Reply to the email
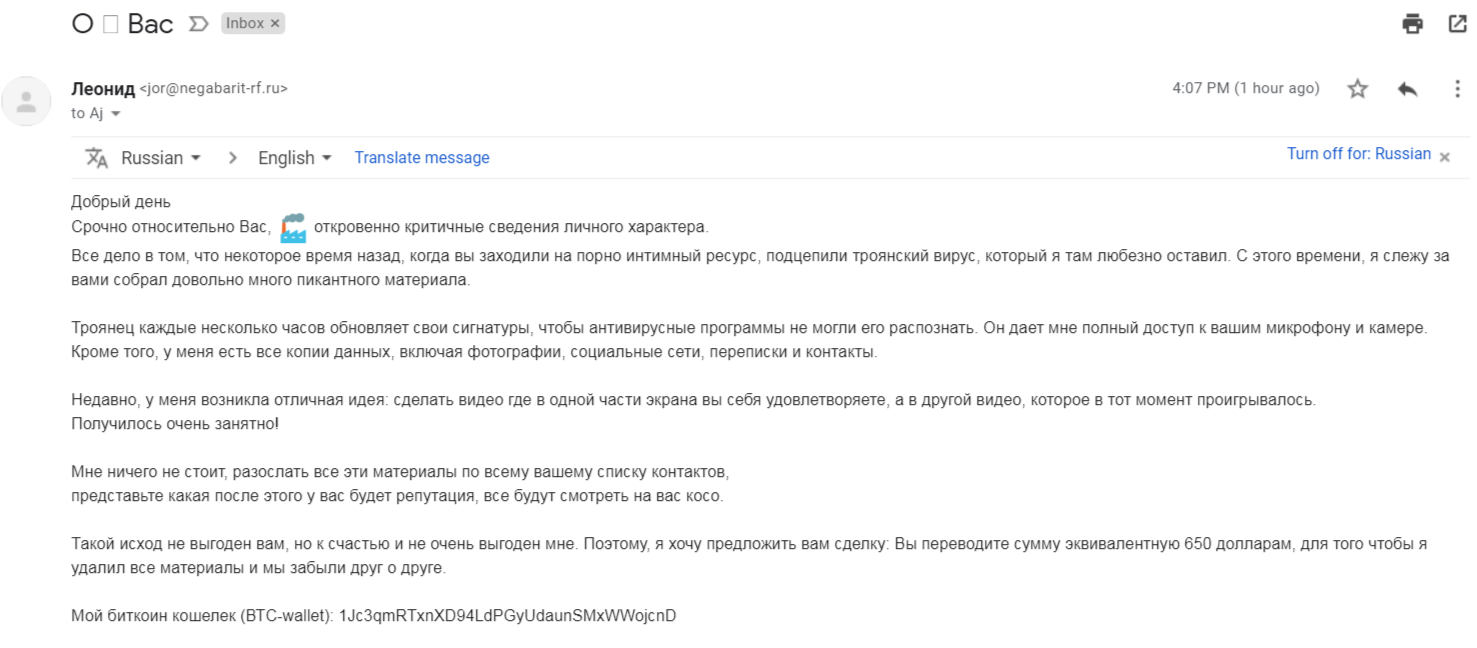Viewport: 1477px width, 648px height. point(1407,89)
